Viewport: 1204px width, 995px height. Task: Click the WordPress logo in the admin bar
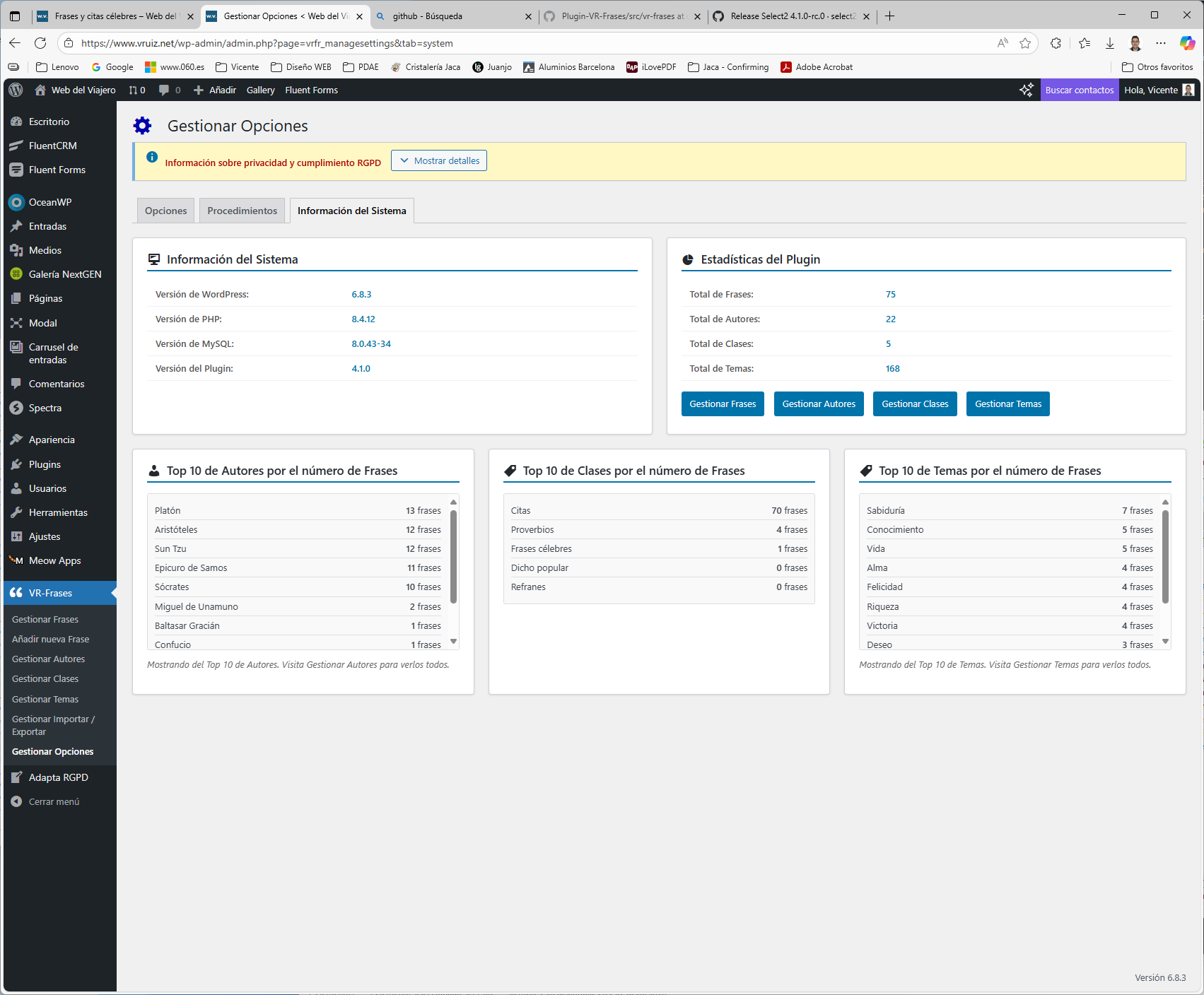click(15, 90)
